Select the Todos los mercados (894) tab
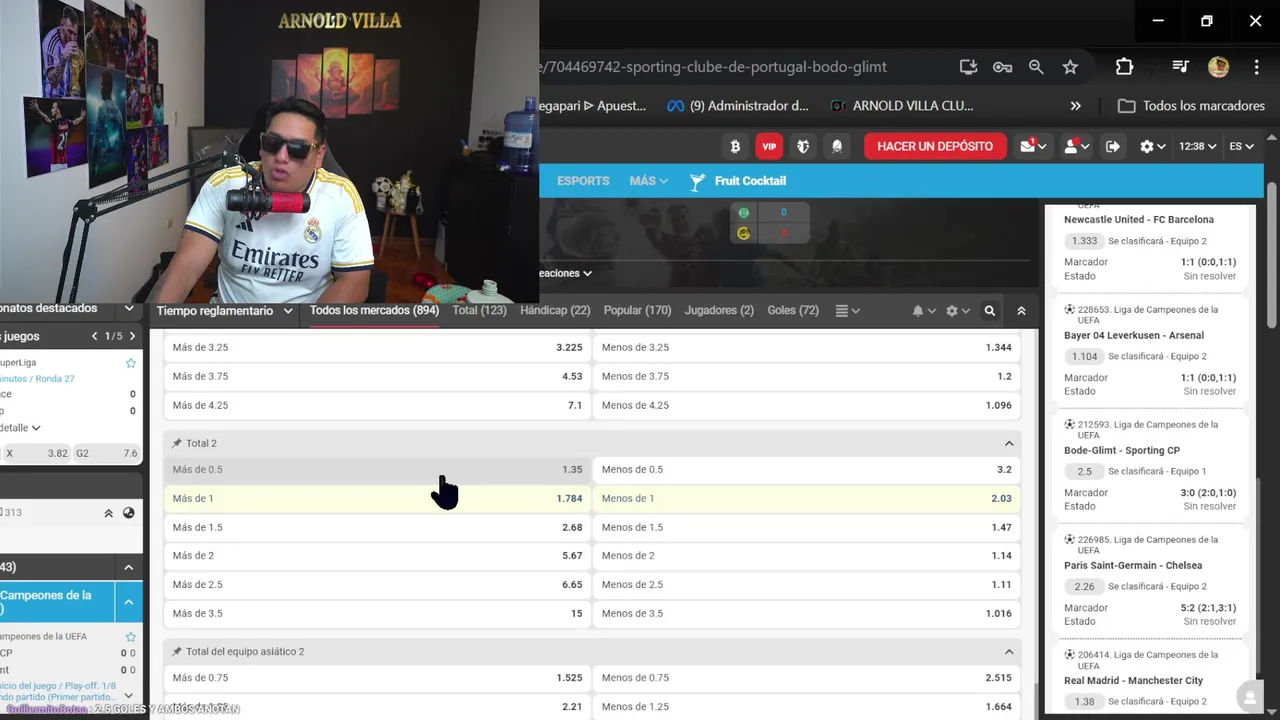 tap(374, 311)
